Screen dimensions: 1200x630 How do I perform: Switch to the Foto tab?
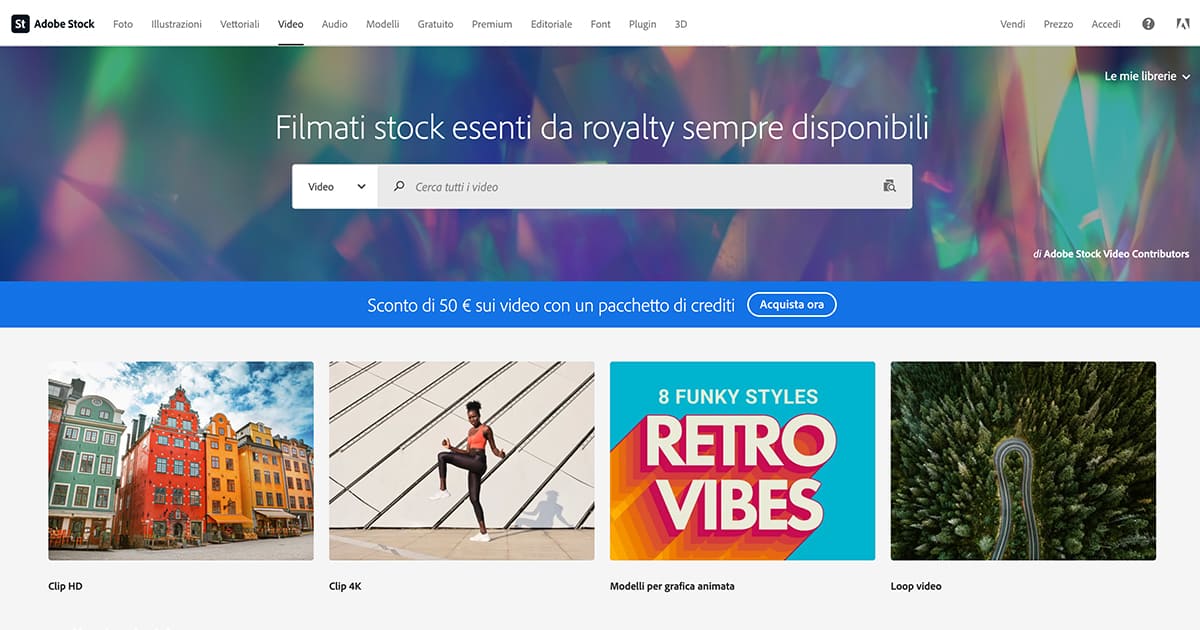click(x=123, y=24)
